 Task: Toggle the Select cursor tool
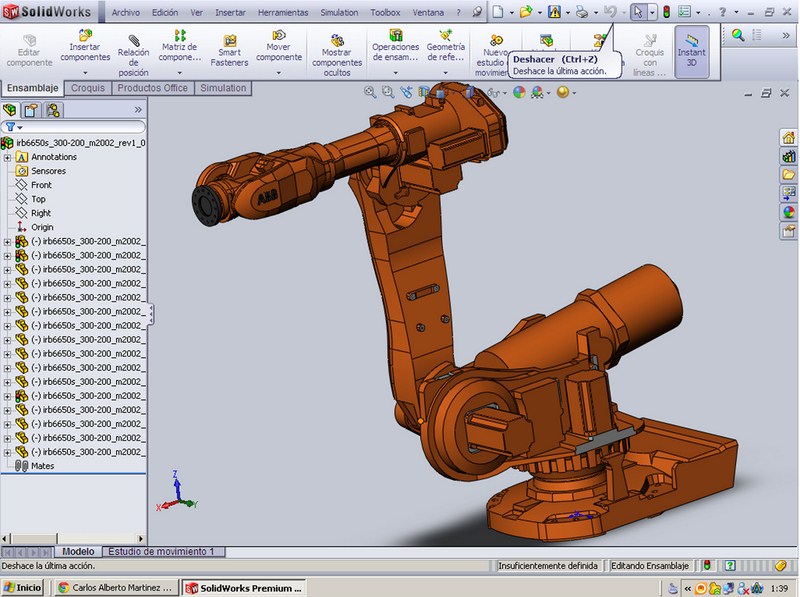638,12
